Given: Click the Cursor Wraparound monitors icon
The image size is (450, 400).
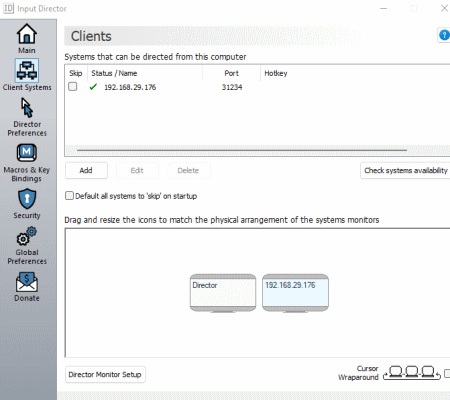Looking at the screenshot, I should [x=412, y=373].
